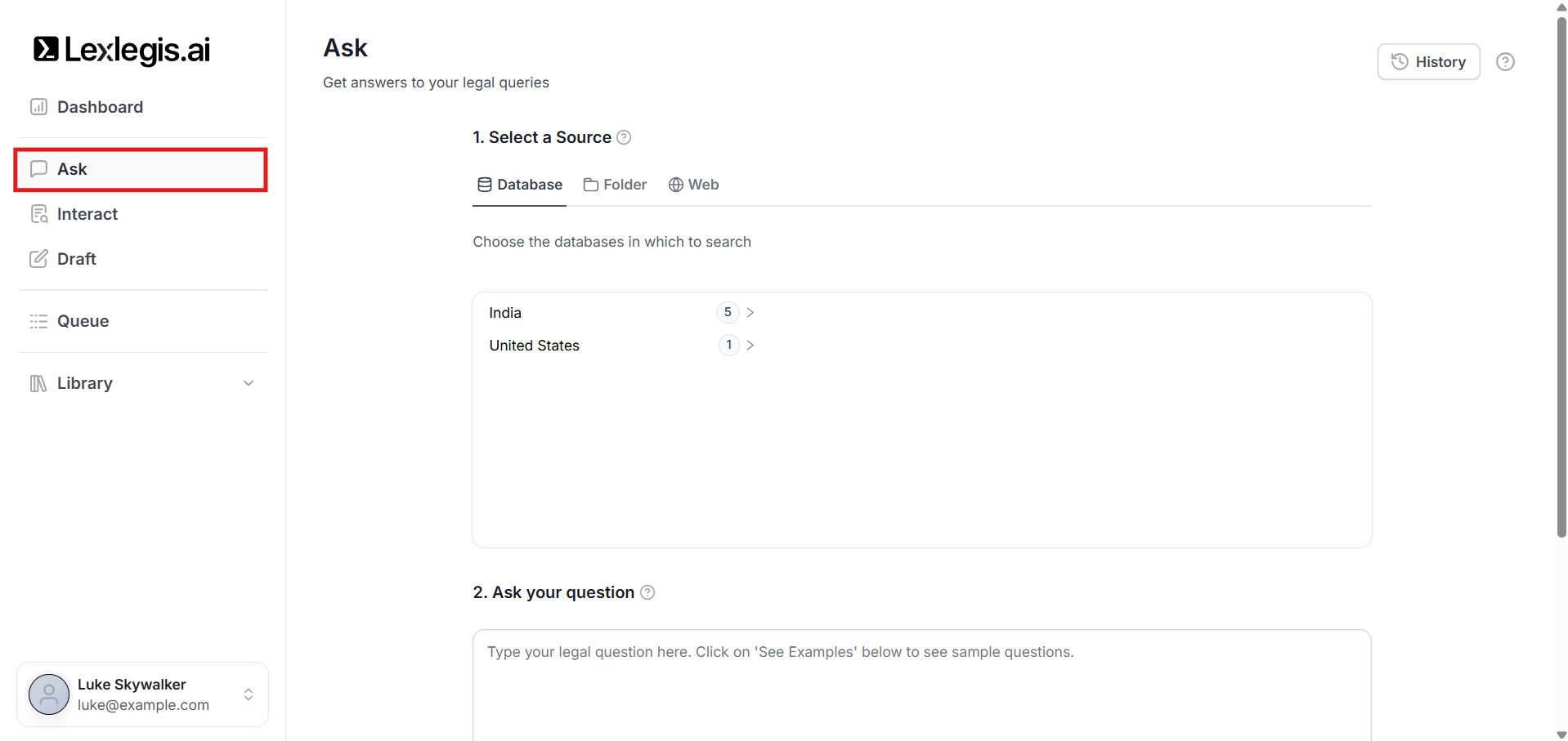This screenshot has height=741, width=1568.
Task: Open the Luke Skywalker account switcher
Action: (x=249, y=694)
